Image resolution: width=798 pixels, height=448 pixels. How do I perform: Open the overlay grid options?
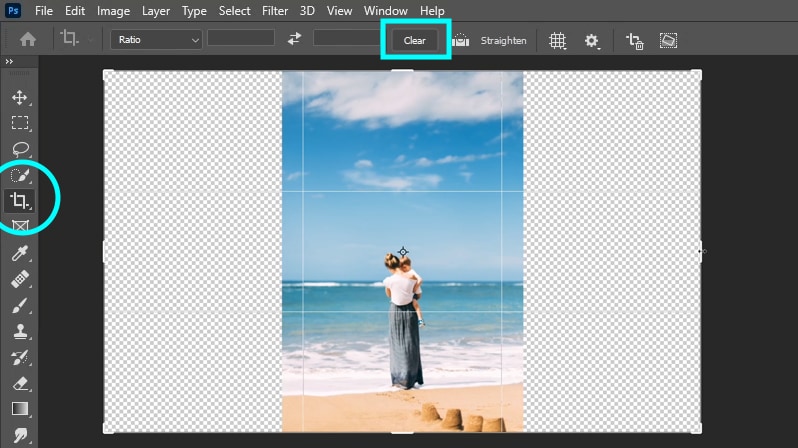pyautogui.click(x=558, y=40)
